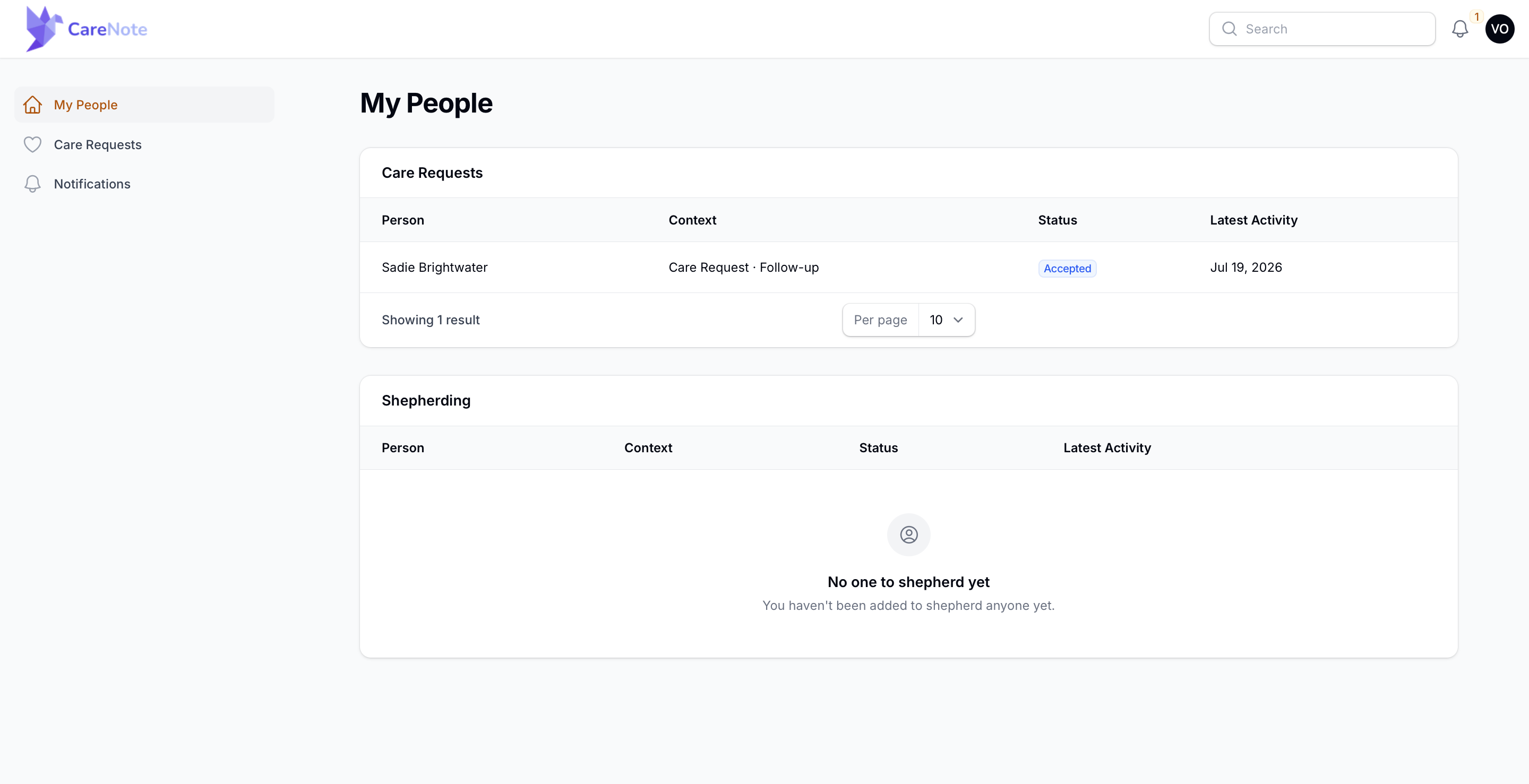Viewport: 1529px width, 784px height.
Task: Go to My People in sidebar
Action: pyautogui.click(x=144, y=105)
